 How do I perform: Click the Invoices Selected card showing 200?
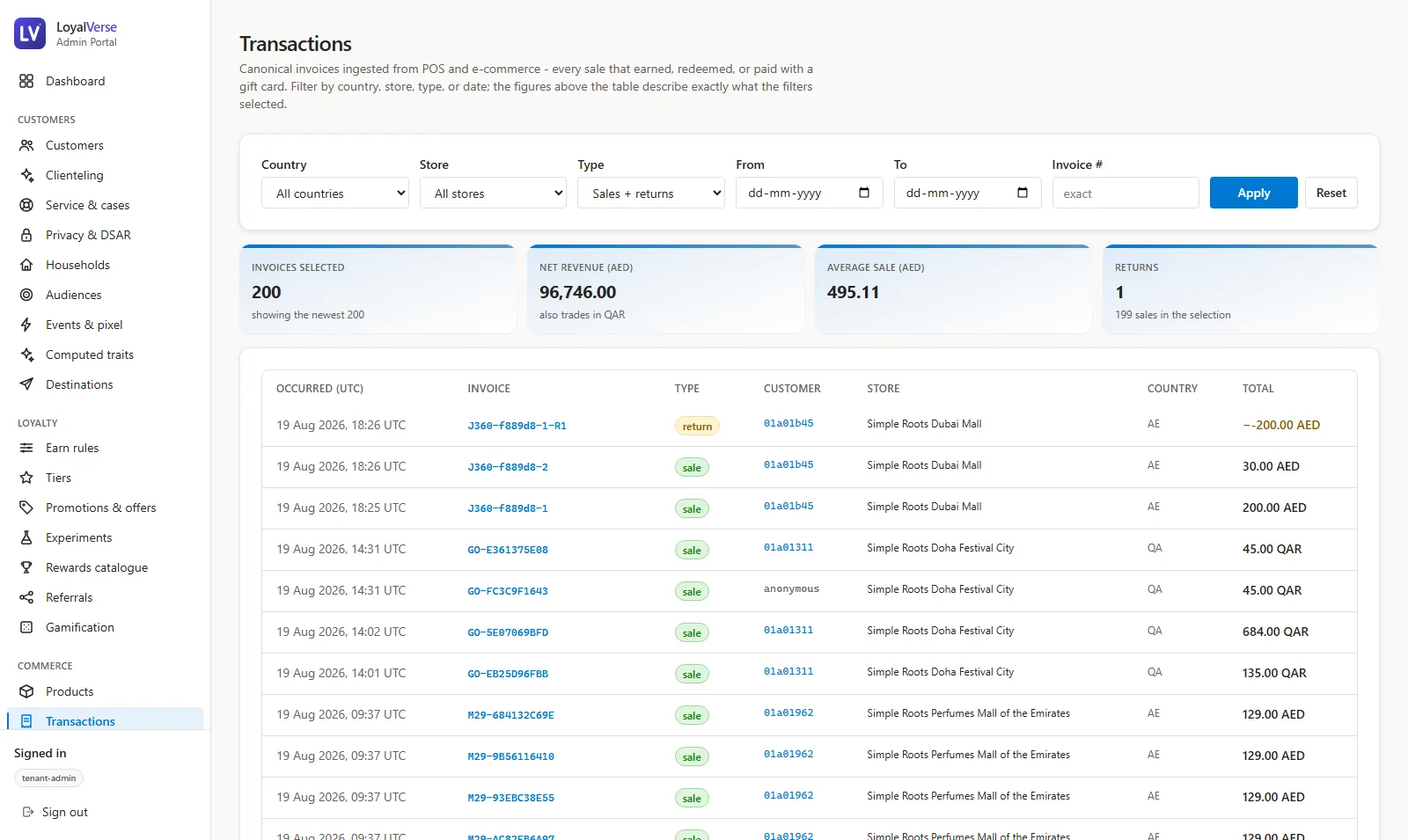coord(378,289)
